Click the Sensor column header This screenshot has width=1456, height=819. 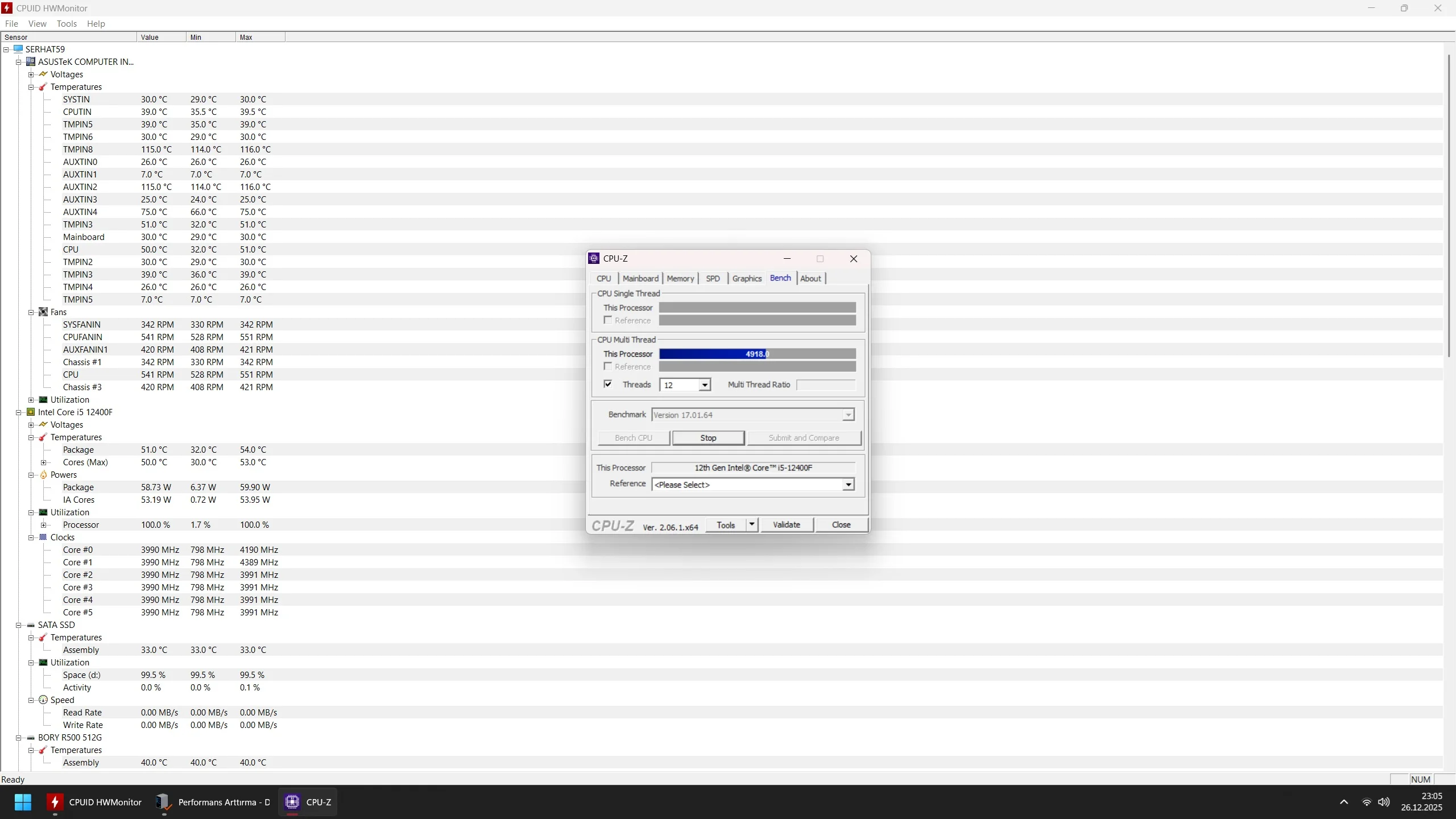click(69, 37)
